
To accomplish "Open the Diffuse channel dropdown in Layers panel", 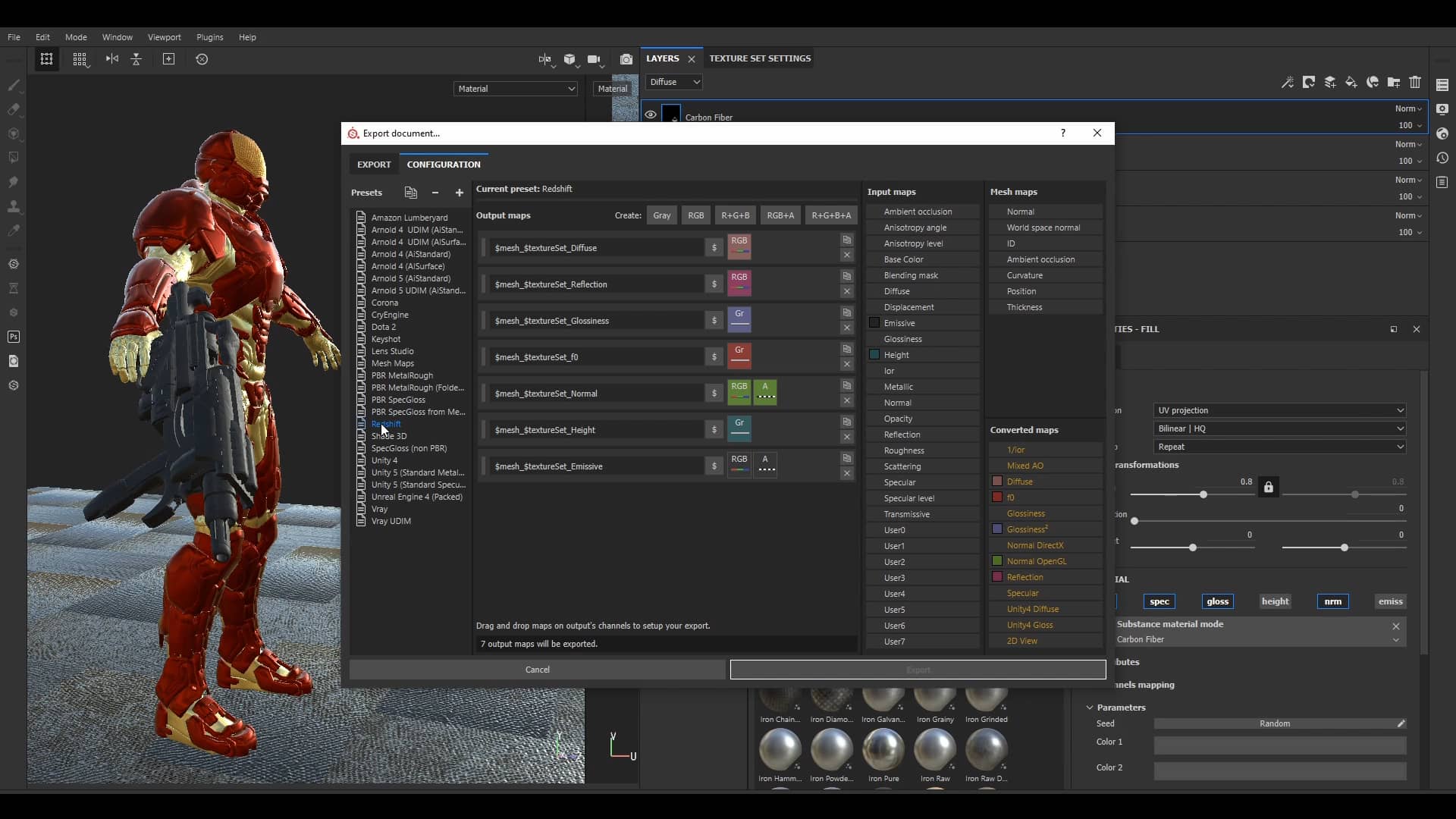I will pyautogui.click(x=673, y=82).
